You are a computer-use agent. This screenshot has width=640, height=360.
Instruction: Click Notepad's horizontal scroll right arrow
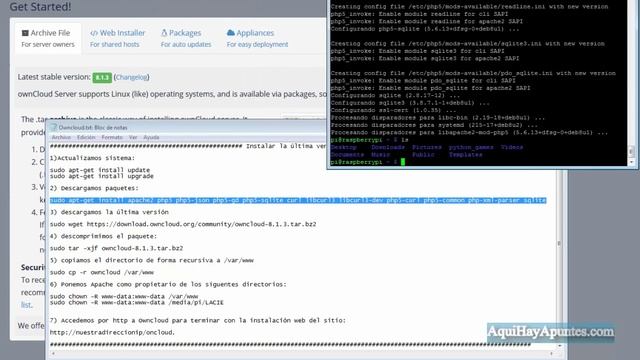(x=551, y=353)
